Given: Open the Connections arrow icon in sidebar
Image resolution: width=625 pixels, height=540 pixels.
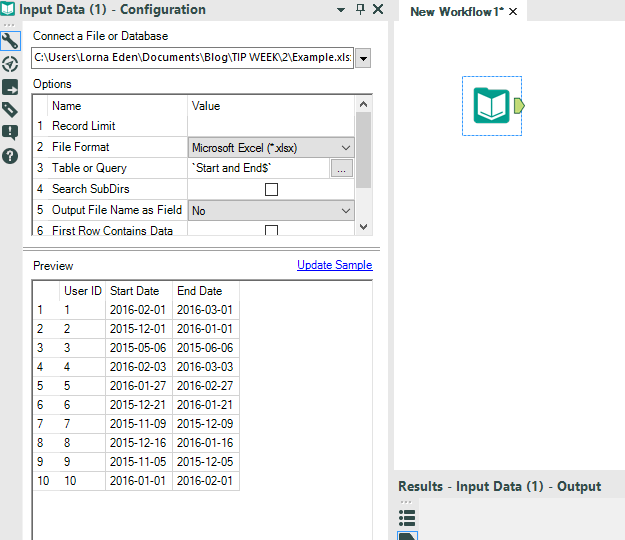Looking at the screenshot, I should [10, 87].
